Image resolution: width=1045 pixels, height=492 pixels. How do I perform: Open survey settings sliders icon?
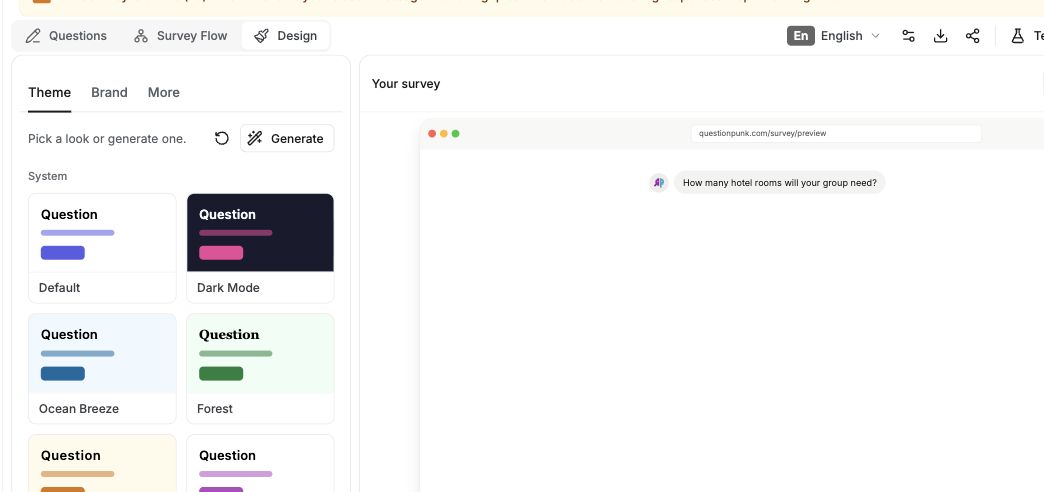(908, 36)
